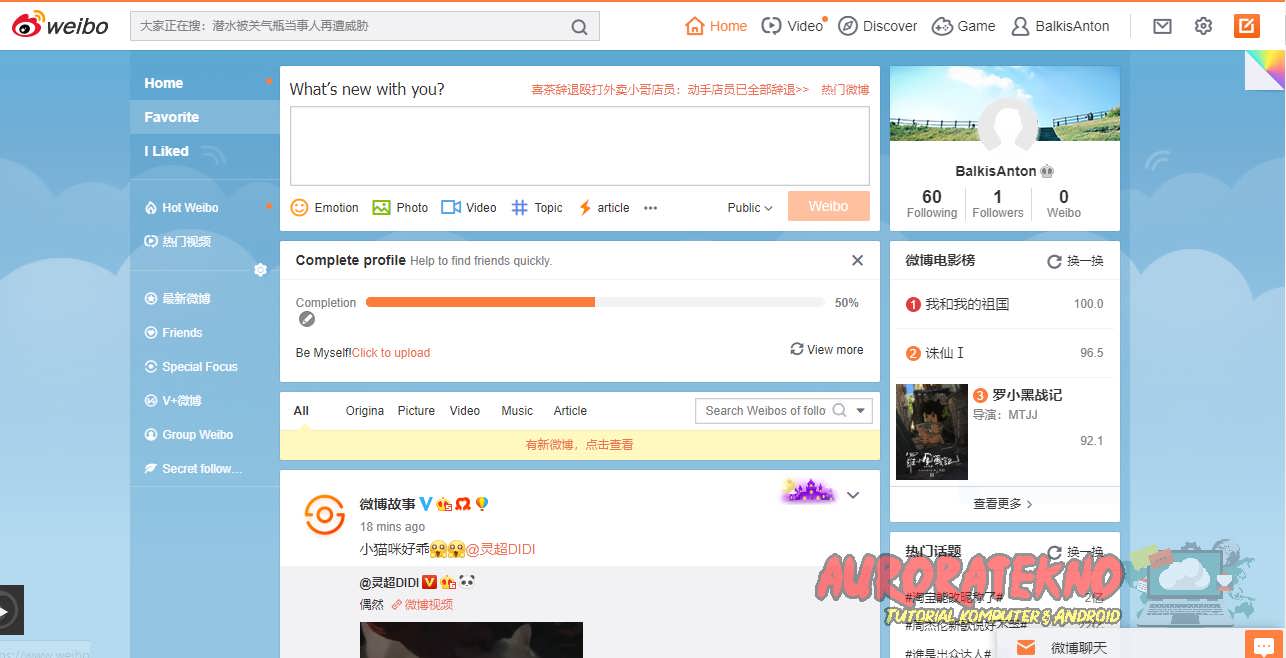Open the 热门微博 link
This screenshot has width=1286, height=658.
tap(845, 90)
